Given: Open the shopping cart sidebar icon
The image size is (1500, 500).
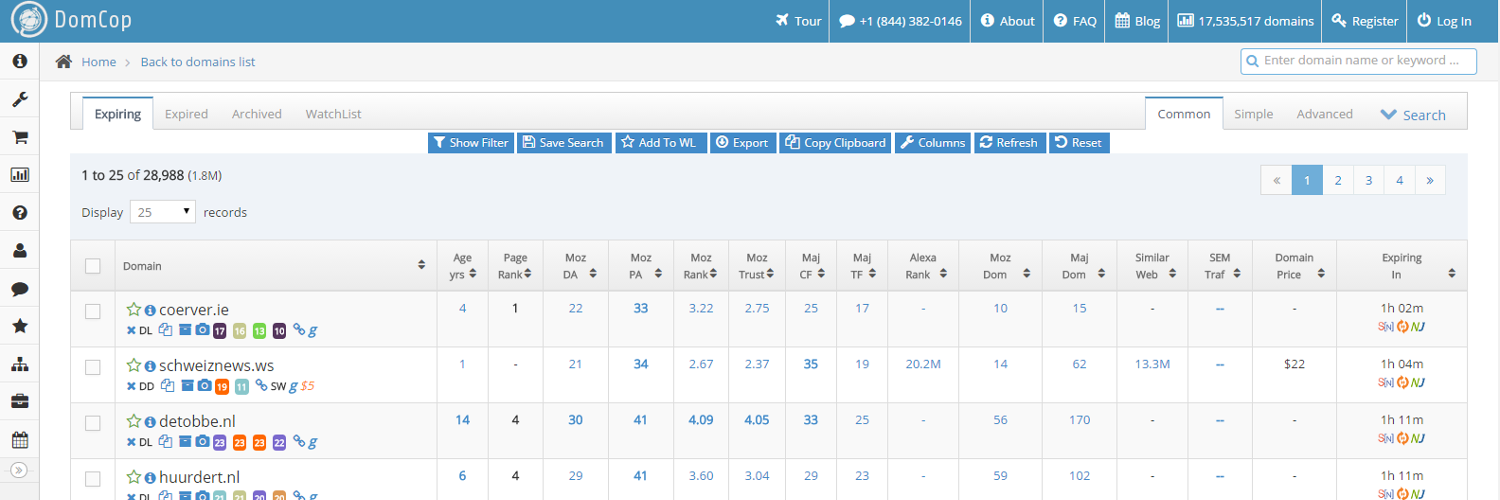Looking at the screenshot, I should coord(19,137).
